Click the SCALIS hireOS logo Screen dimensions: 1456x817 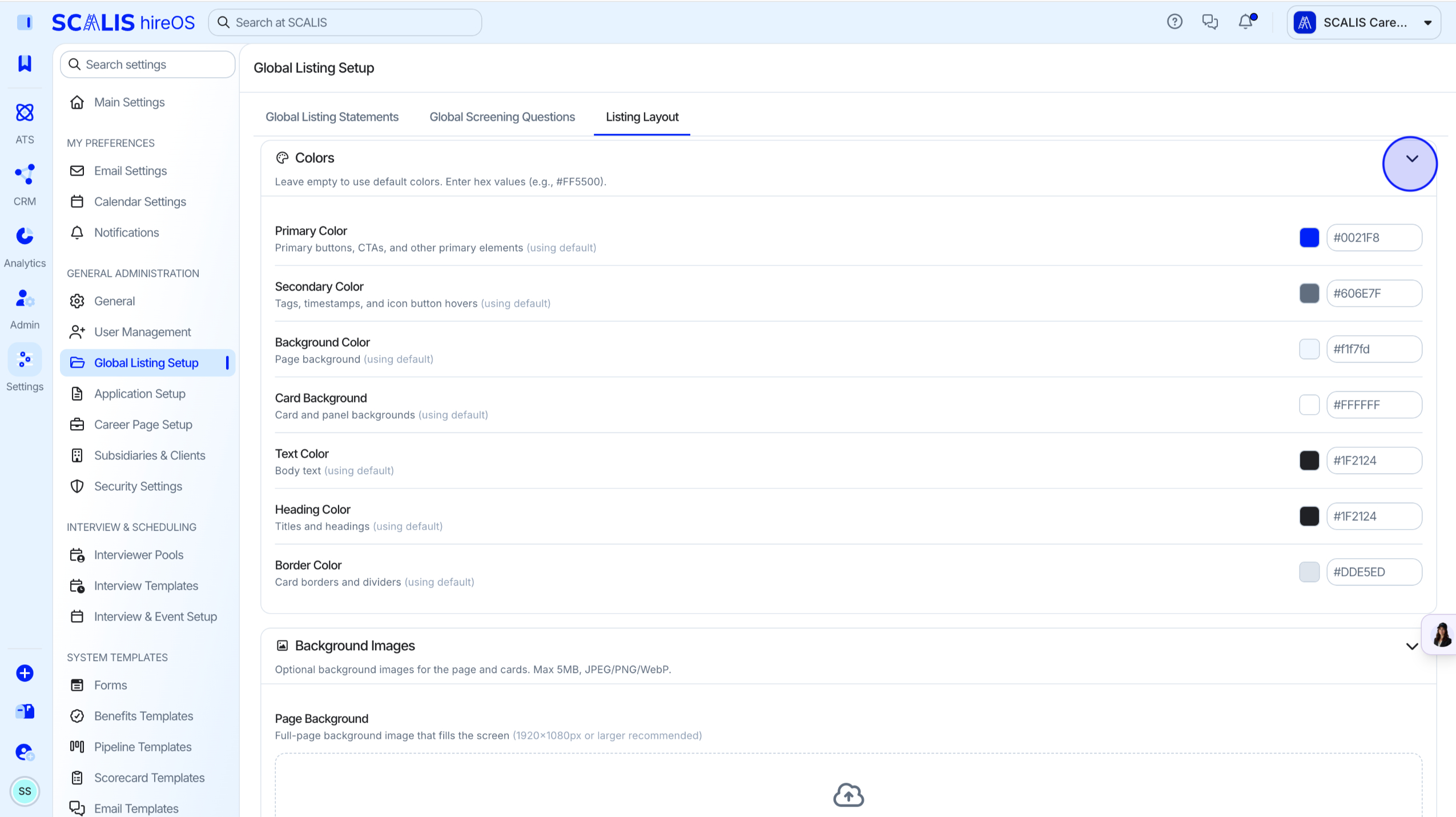(x=123, y=22)
